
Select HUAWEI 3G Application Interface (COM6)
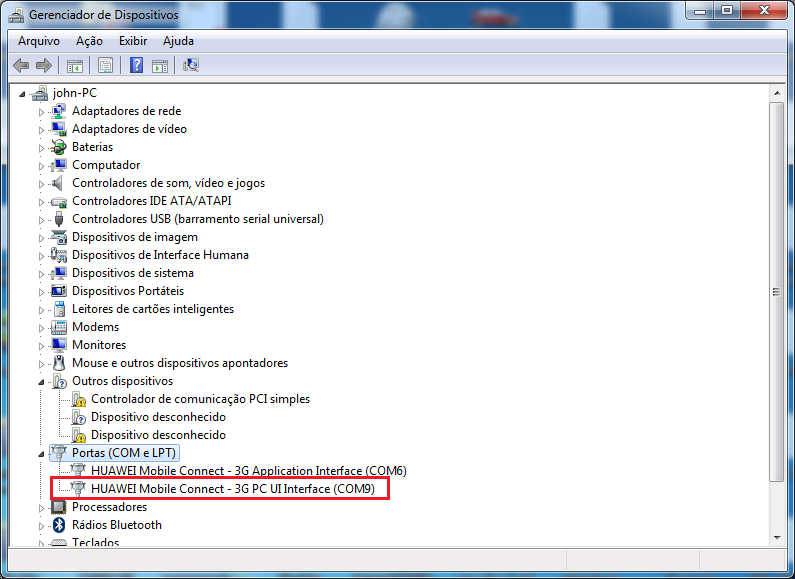(x=249, y=471)
